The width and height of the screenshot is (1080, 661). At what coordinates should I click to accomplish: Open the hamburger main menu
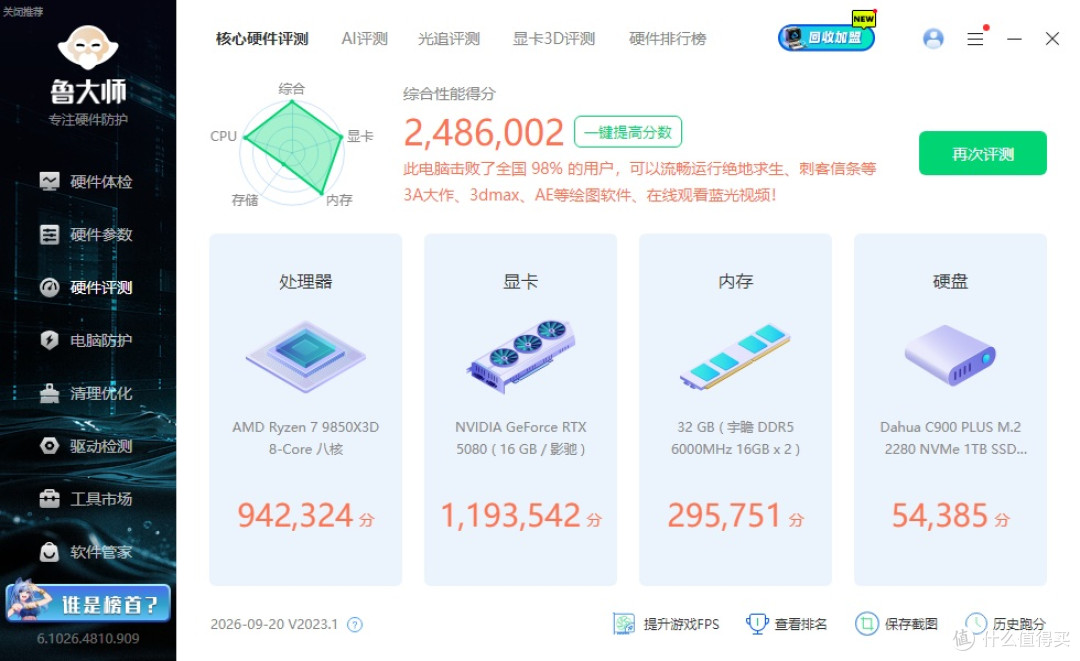coord(975,39)
